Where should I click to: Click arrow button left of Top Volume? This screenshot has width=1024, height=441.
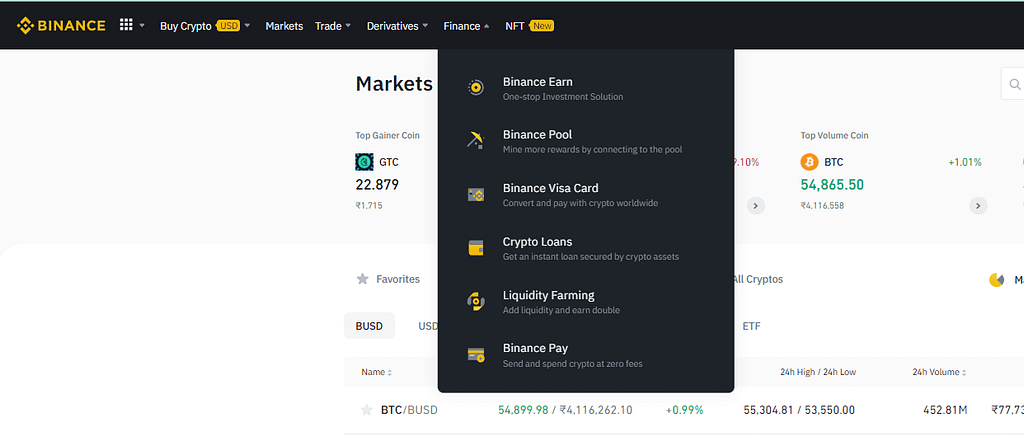(x=756, y=206)
